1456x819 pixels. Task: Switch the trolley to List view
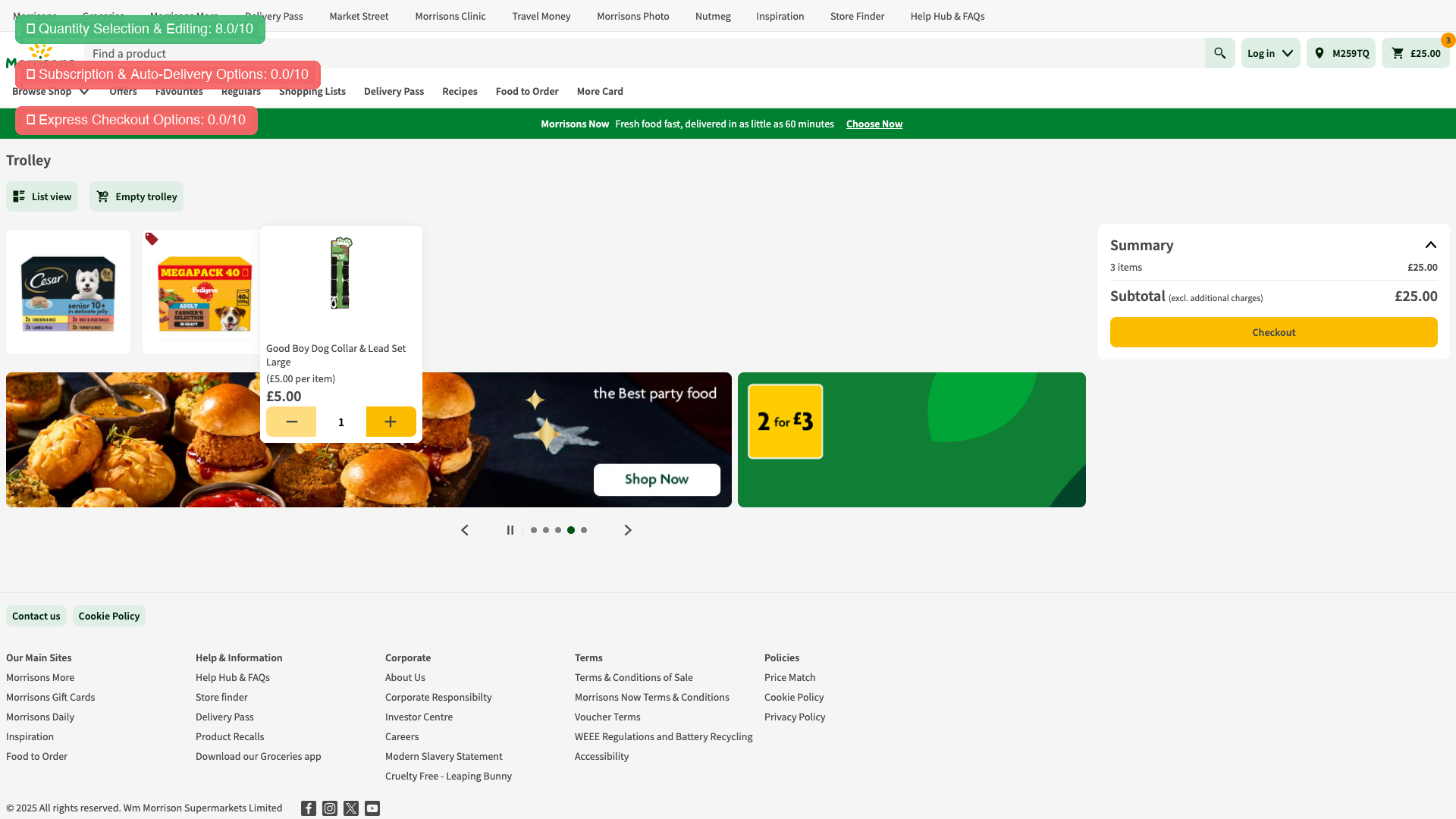click(x=42, y=196)
